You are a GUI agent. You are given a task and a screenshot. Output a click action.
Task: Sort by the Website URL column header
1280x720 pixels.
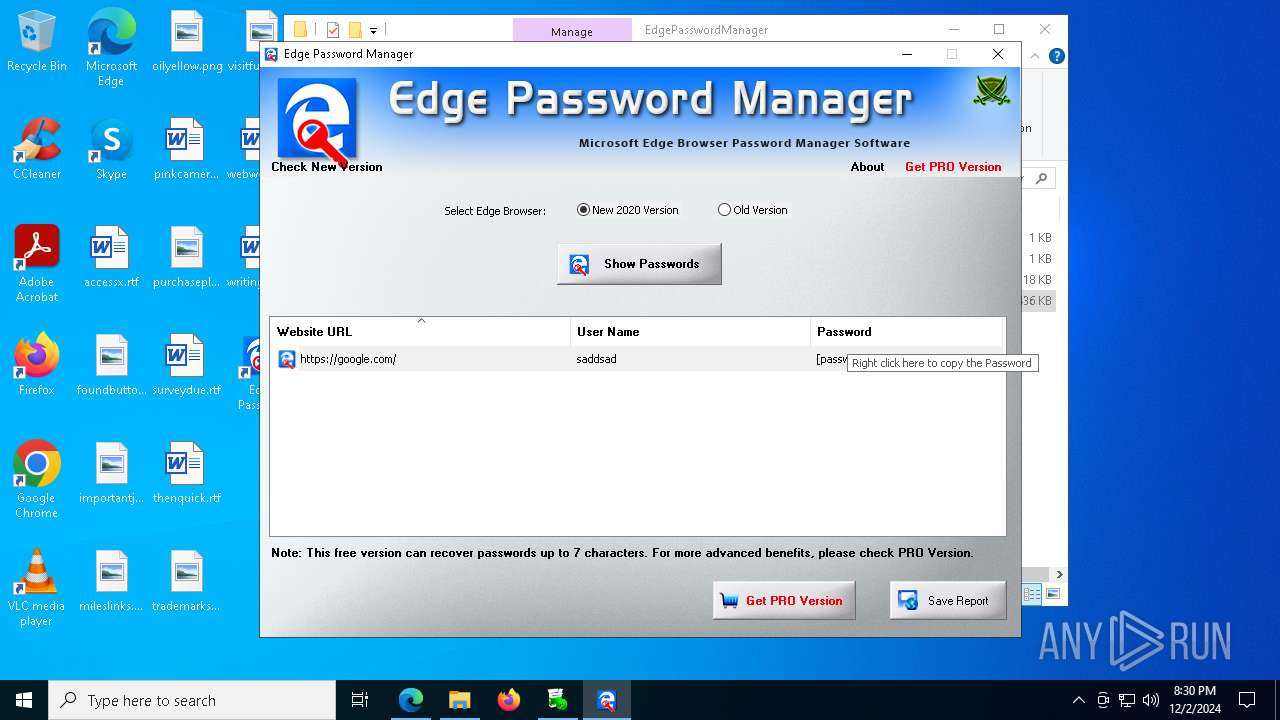[420, 332]
